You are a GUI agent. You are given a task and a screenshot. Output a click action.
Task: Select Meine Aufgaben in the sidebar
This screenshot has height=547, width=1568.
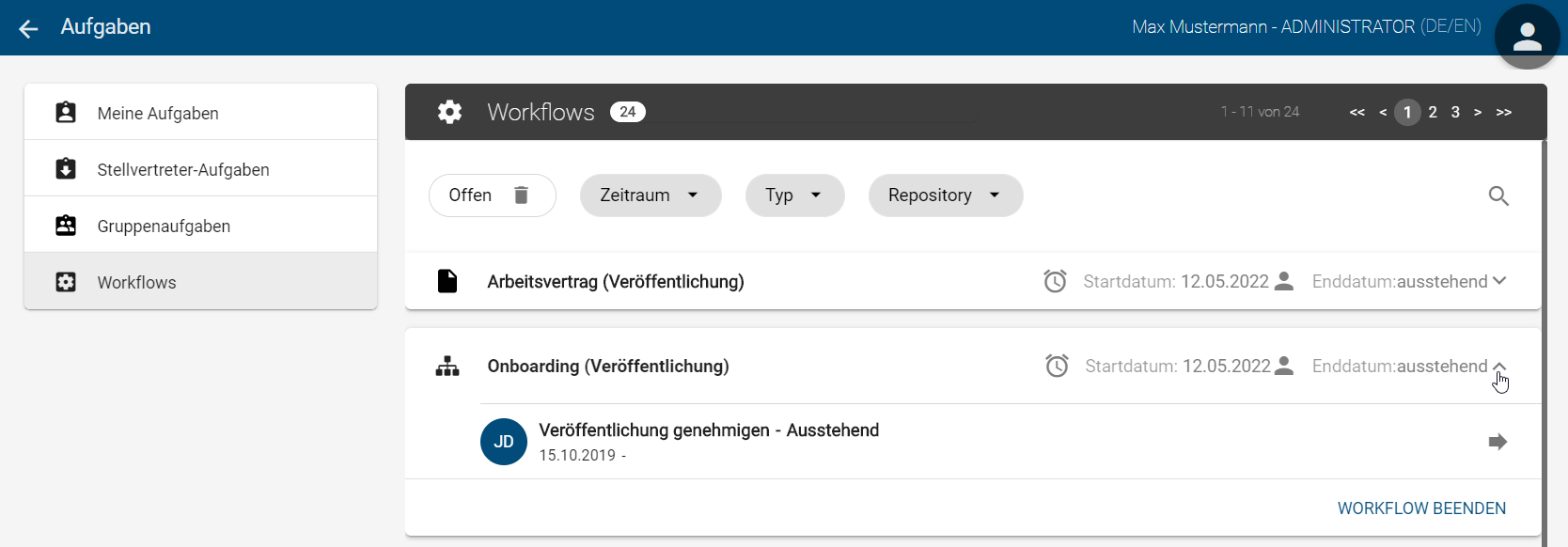click(157, 112)
